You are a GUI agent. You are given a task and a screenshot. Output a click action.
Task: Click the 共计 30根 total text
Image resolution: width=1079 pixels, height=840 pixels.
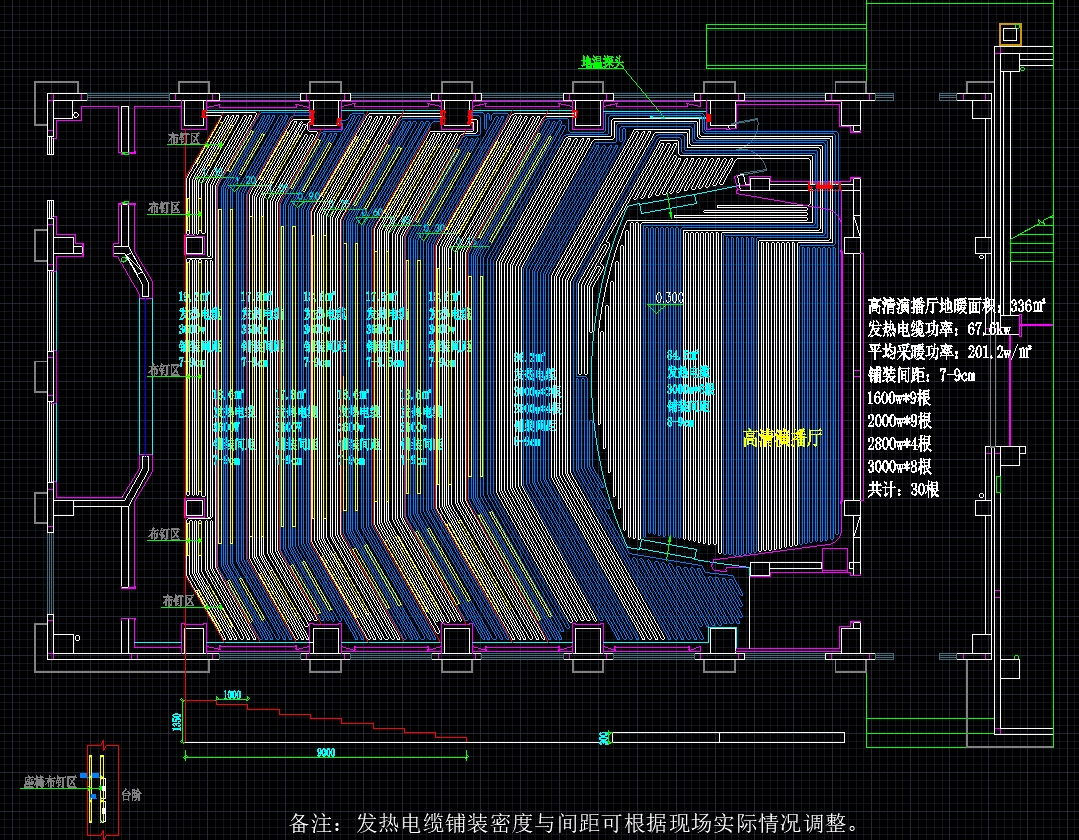click(903, 490)
